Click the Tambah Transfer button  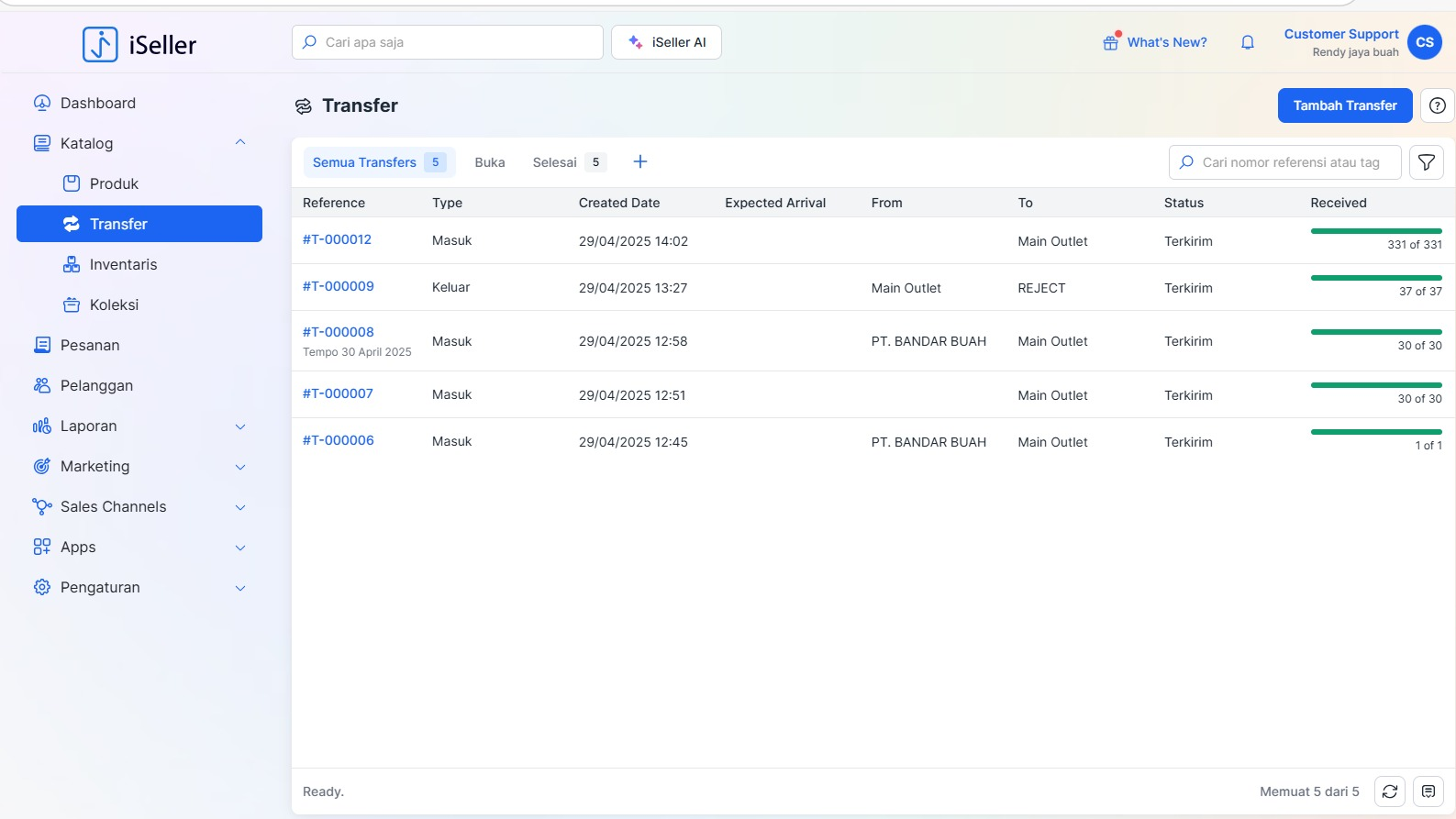1344,105
